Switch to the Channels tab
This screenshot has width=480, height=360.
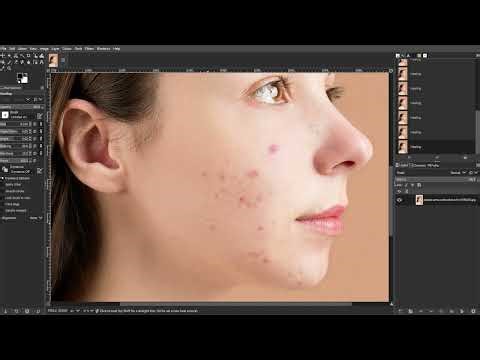418,165
